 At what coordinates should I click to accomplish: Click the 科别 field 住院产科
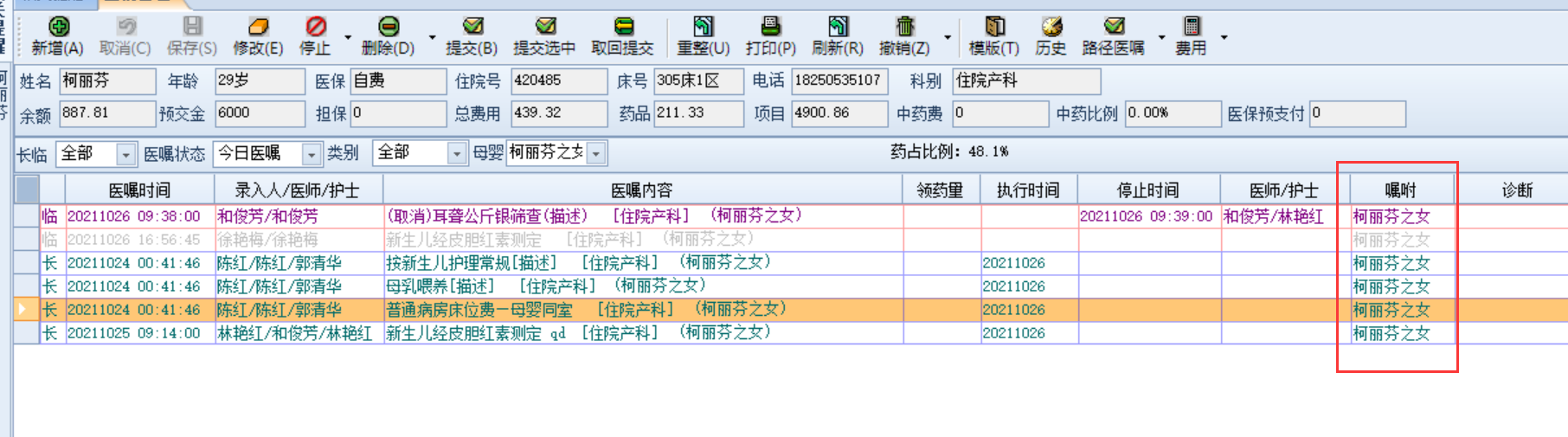point(1026,81)
